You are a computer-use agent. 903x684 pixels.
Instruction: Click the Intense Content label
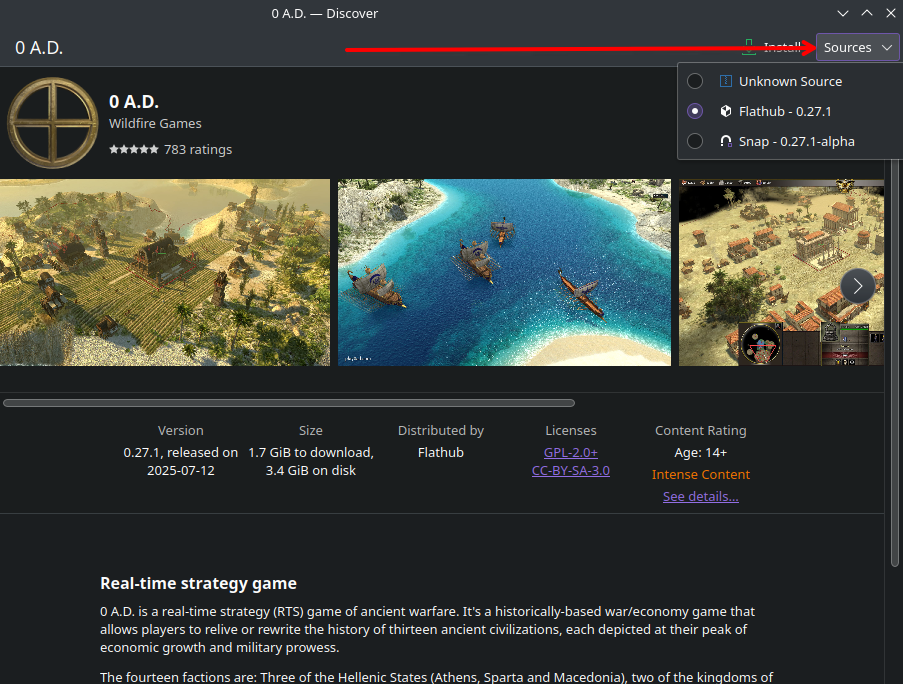(700, 474)
